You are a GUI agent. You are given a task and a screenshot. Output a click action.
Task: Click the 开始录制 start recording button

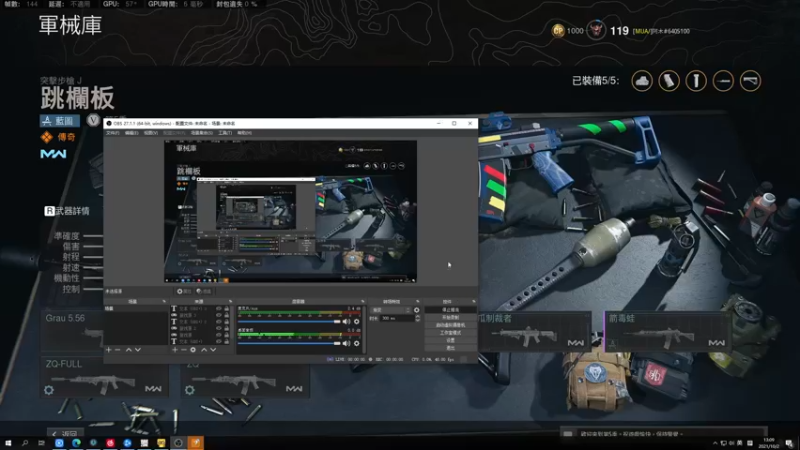pos(450,317)
